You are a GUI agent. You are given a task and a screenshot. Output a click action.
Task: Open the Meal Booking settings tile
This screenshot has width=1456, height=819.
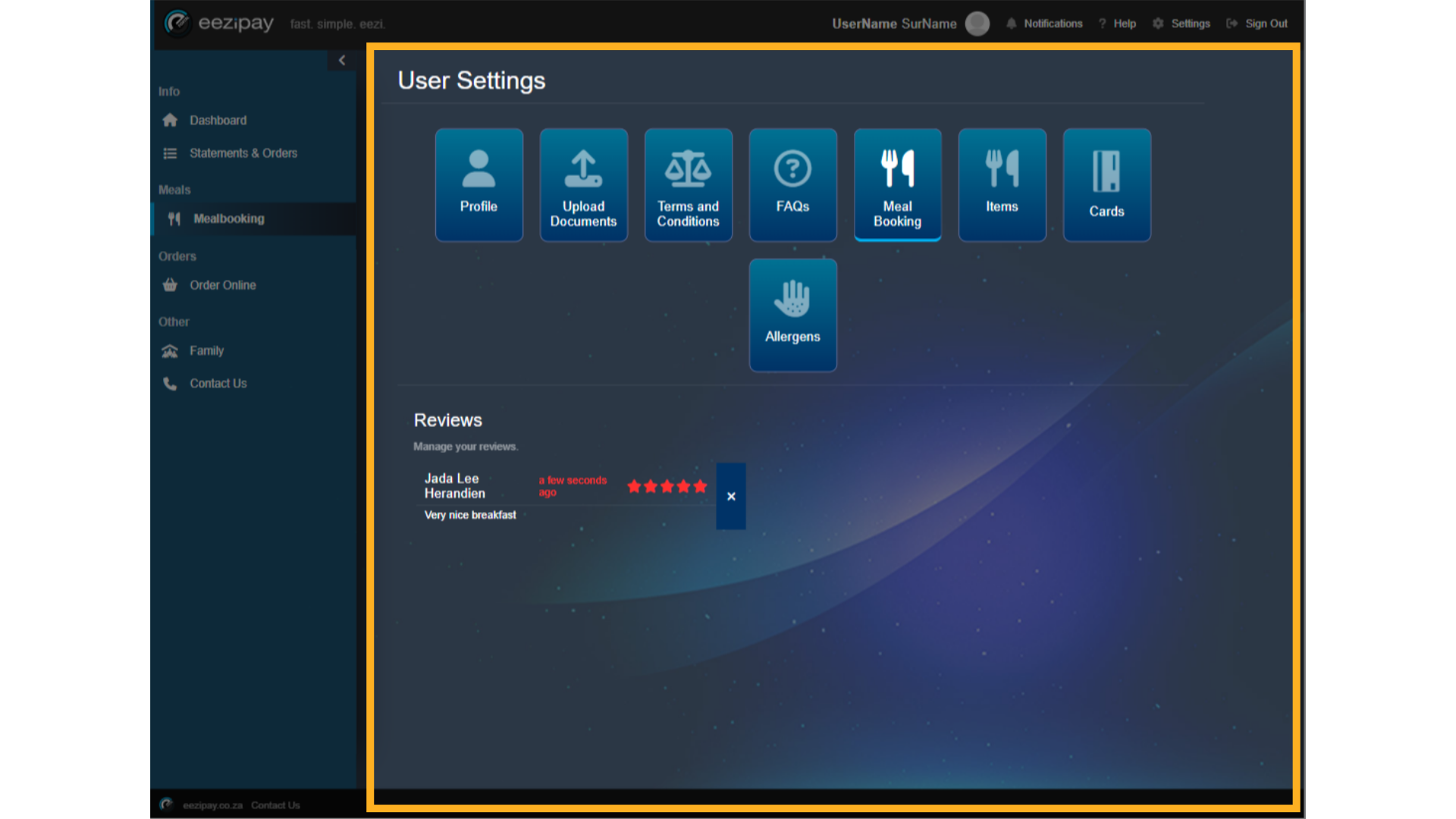click(x=897, y=185)
